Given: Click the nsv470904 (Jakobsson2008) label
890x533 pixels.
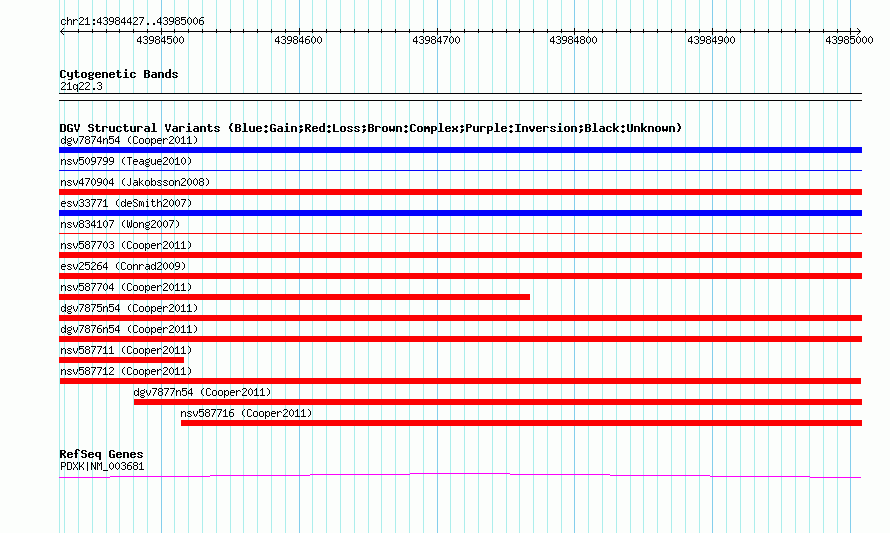Looking at the screenshot, I should click(x=135, y=182).
